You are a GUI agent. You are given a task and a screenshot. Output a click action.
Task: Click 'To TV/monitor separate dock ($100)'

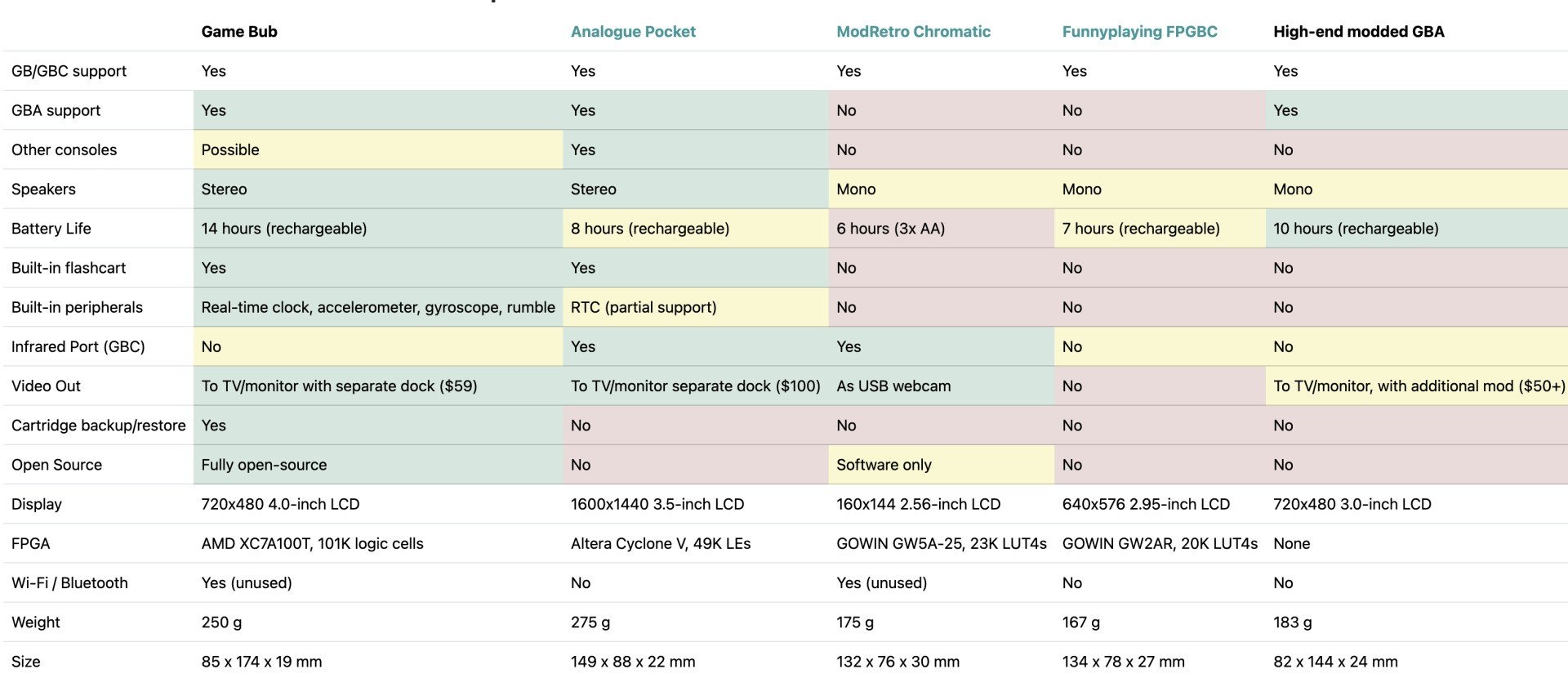point(696,386)
